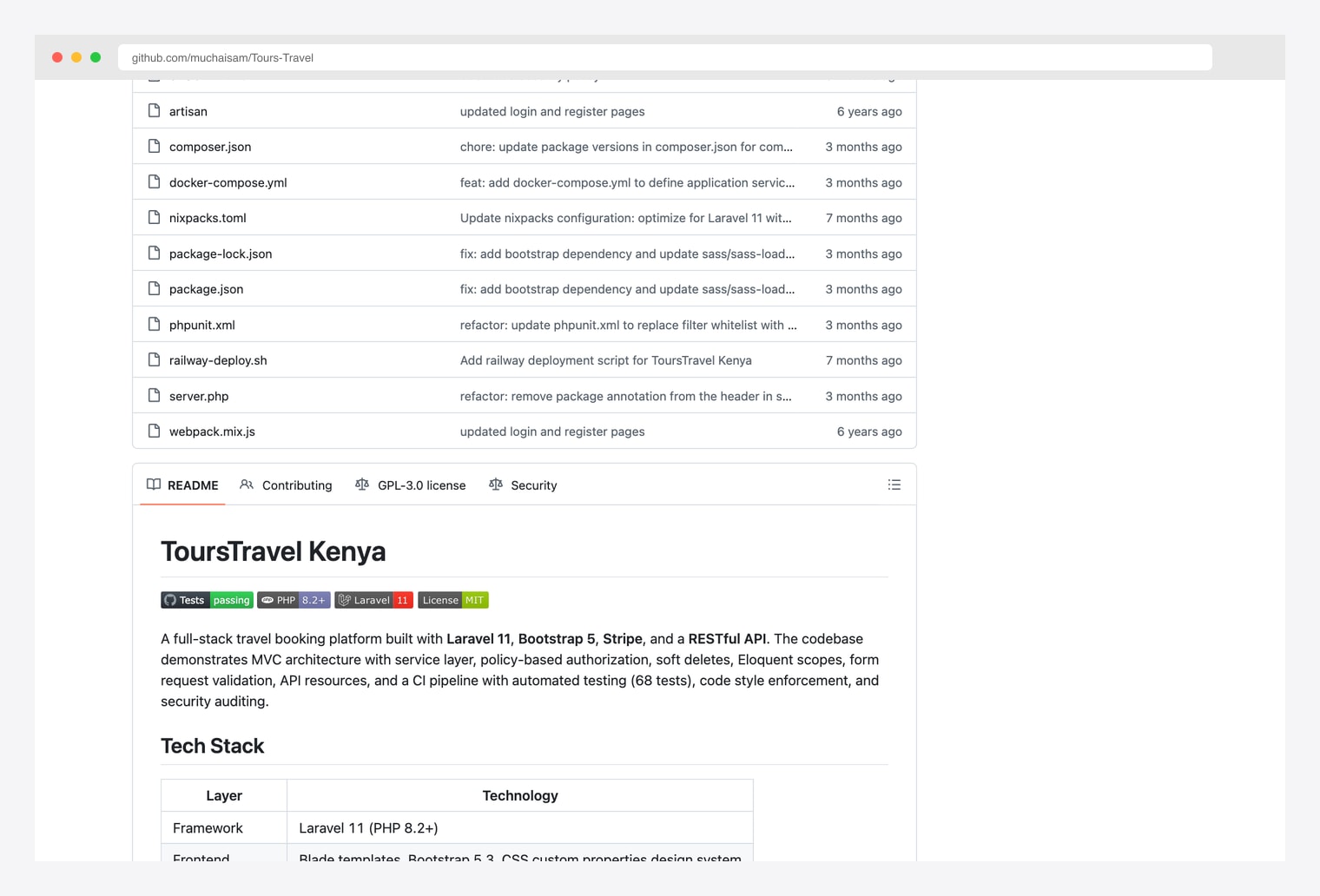Click the 'Technology' table header
Viewport: 1320px width, 896px height.
tap(520, 795)
